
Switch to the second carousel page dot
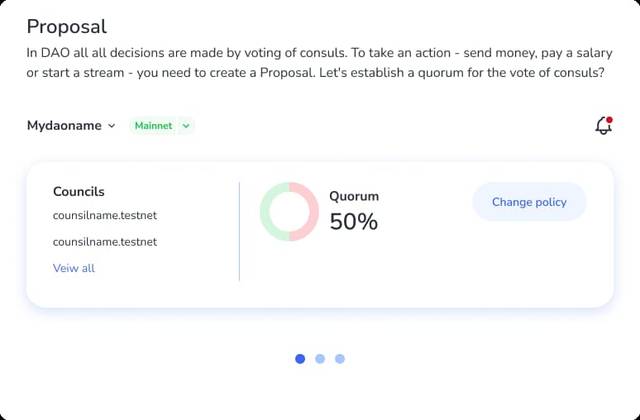click(x=320, y=359)
